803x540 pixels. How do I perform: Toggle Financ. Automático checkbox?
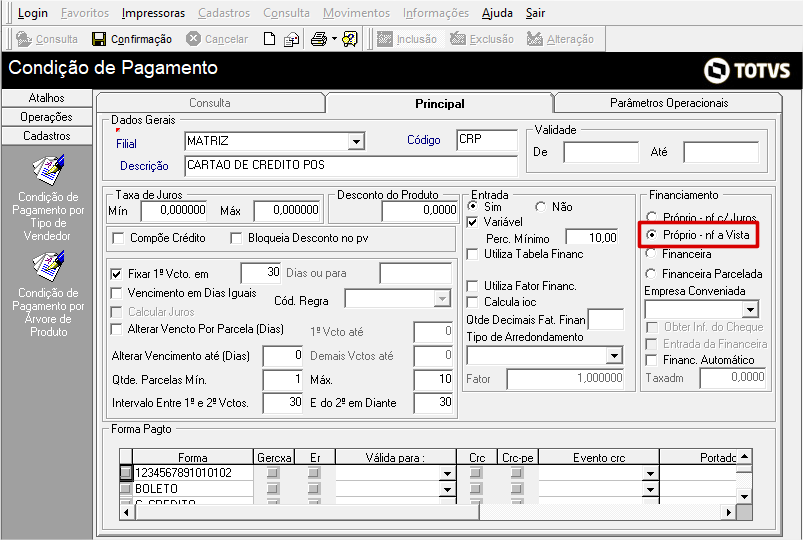point(651,360)
